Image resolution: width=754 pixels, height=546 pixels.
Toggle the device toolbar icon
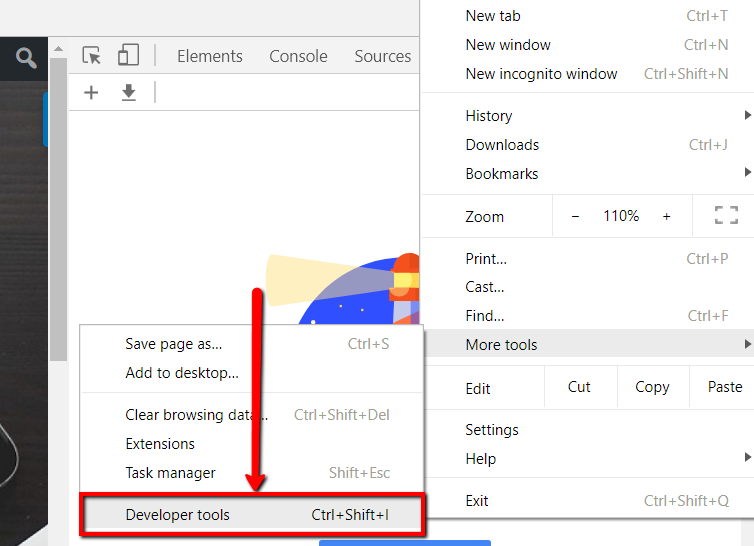click(128, 56)
